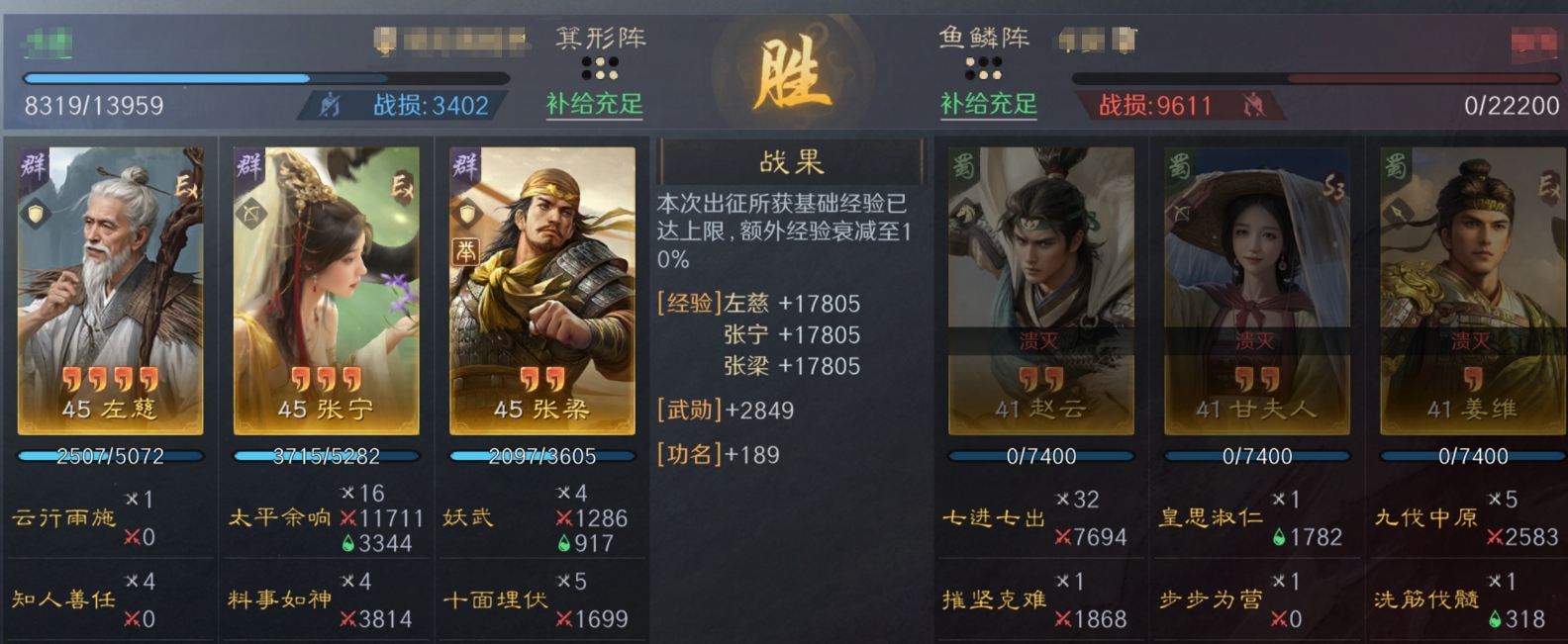Click the right 补给充足 supply status link
Viewport: 1568px width, 644px height.
[x=988, y=105]
